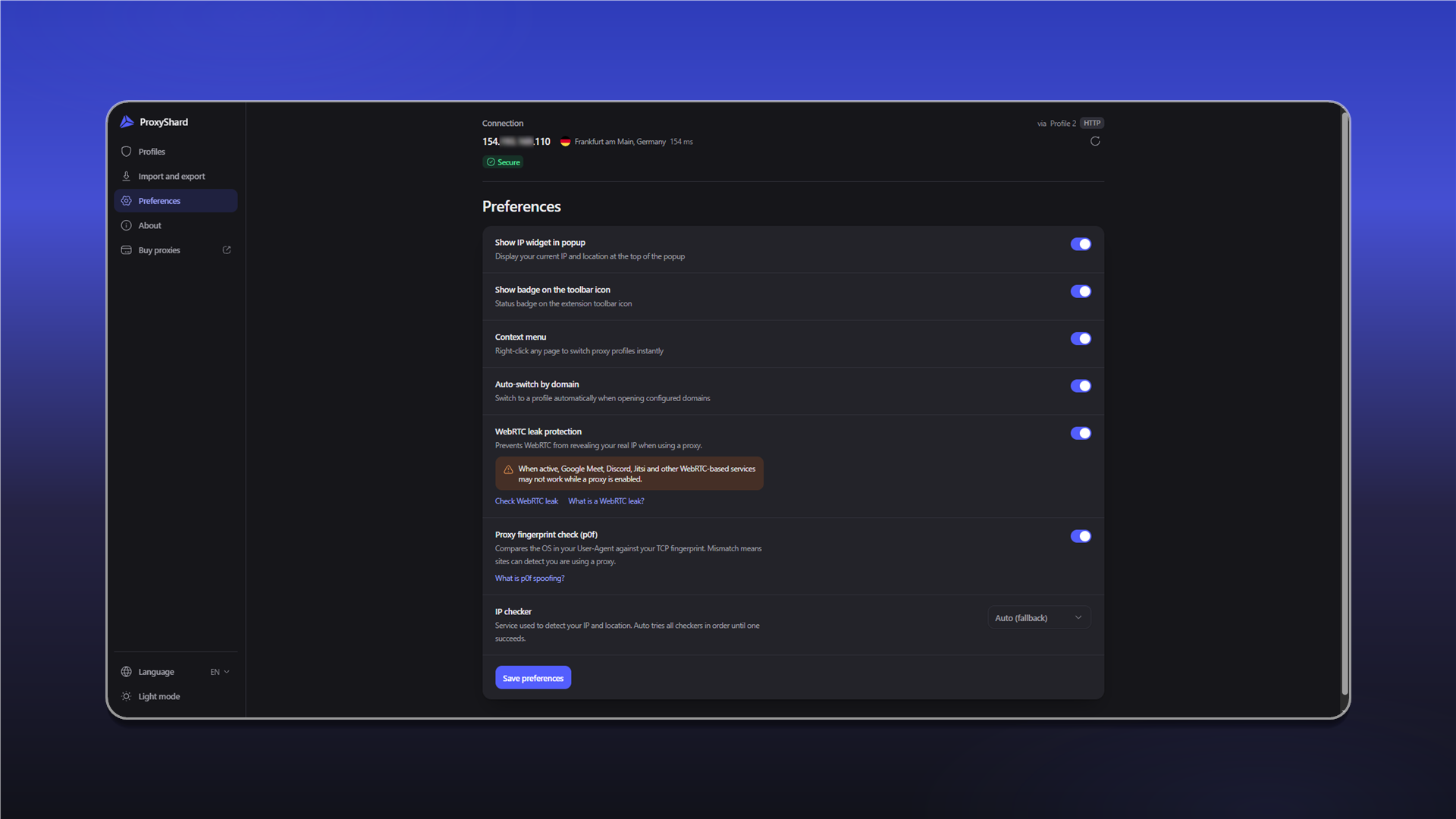Click the ProxyShard brand name
Viewport: 1456px width, 819px height.
pos(164,122)
